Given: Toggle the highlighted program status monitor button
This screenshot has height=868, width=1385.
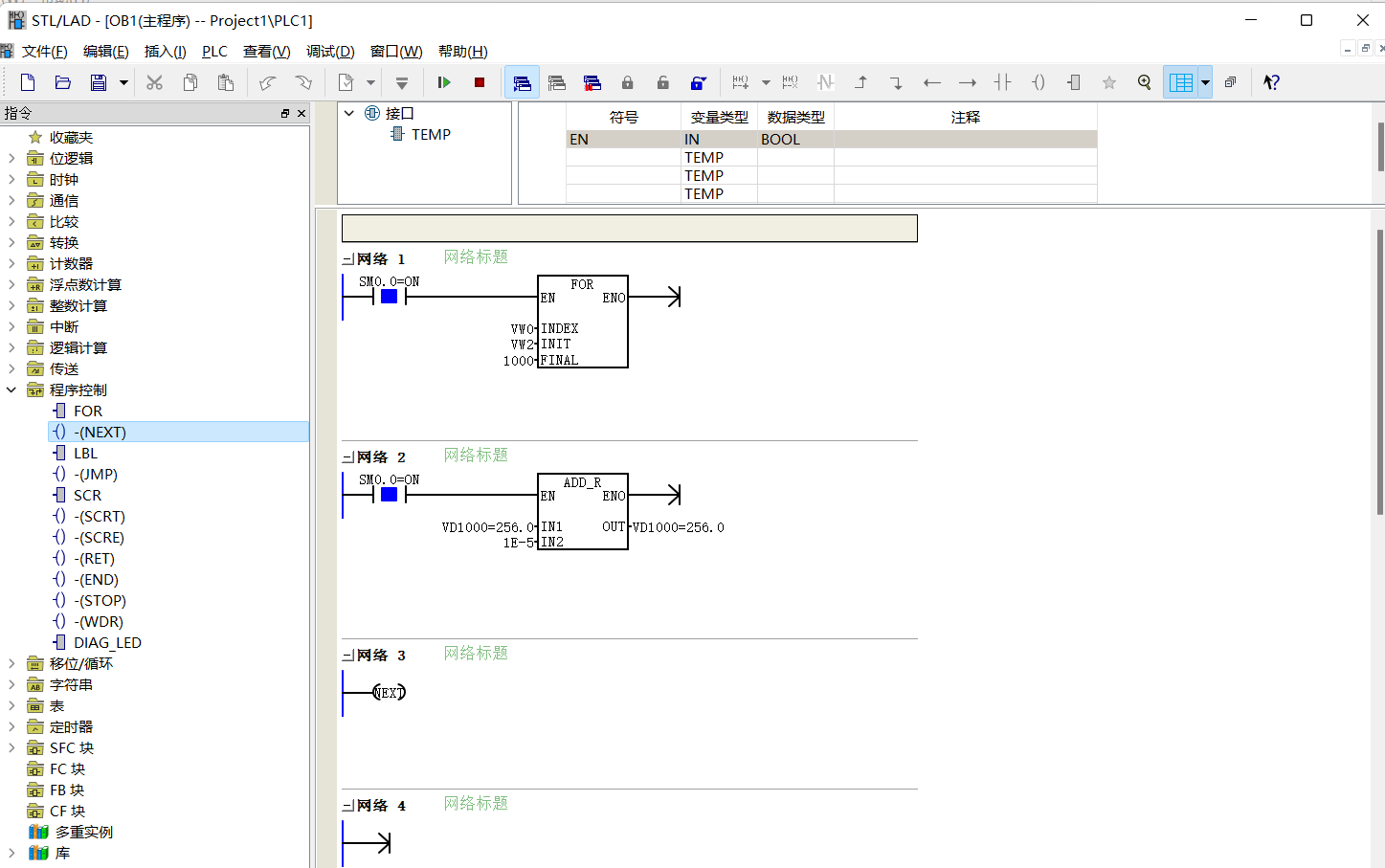Looking at the screenshot, I should pos(522,82).
